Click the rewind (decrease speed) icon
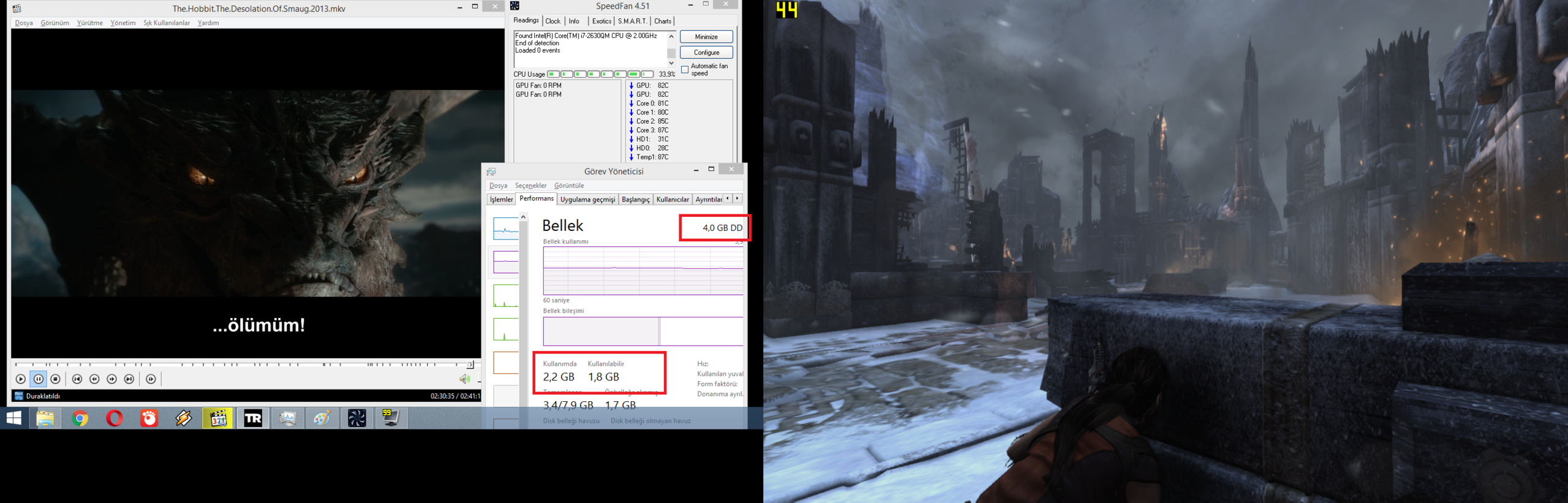Image resolution: width=1568 pixels, height=503 pixels. tap(94, 379)
